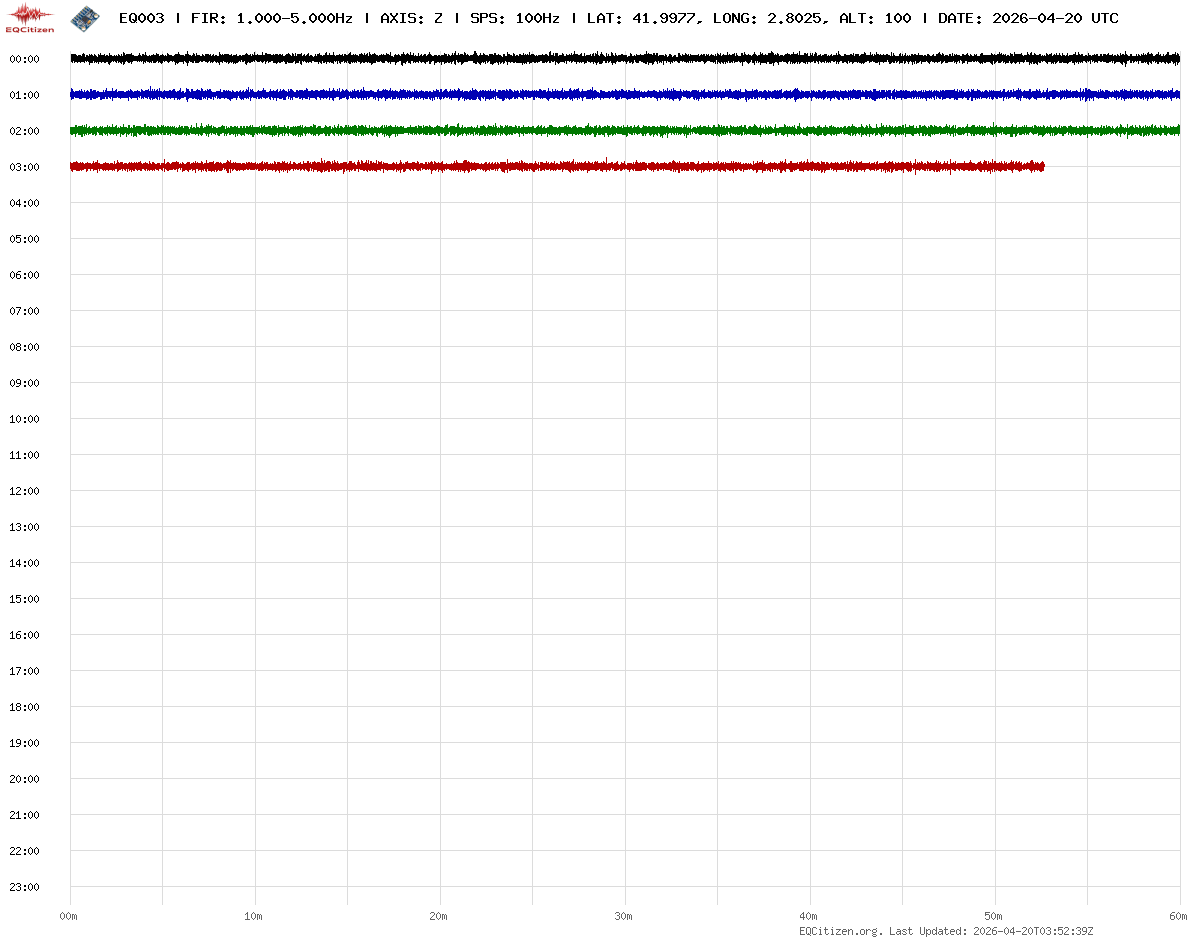Click the 50m minute axis label
1200x940 pixels.
click(x=994, y=916)
